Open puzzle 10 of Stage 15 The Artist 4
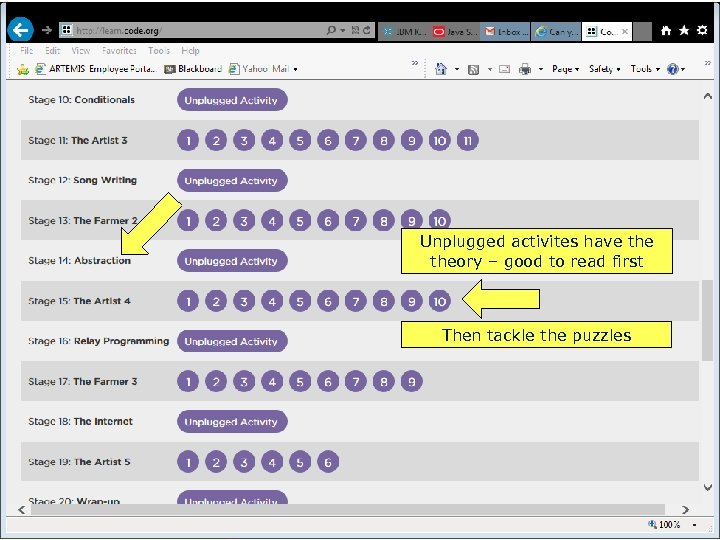The height and width of the screenshot is (540, 720). point(439,301)
